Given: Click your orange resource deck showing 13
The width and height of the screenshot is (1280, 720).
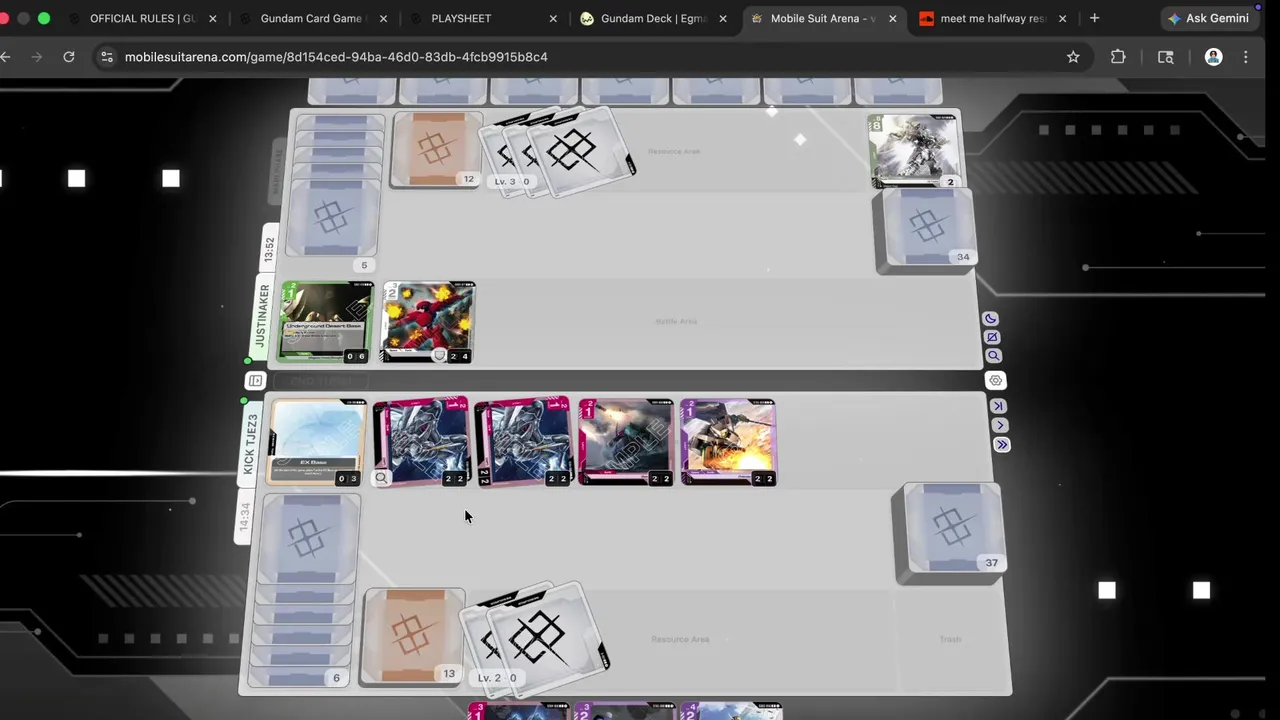Looking at the screenshot, I should click(x=413, y=637).
